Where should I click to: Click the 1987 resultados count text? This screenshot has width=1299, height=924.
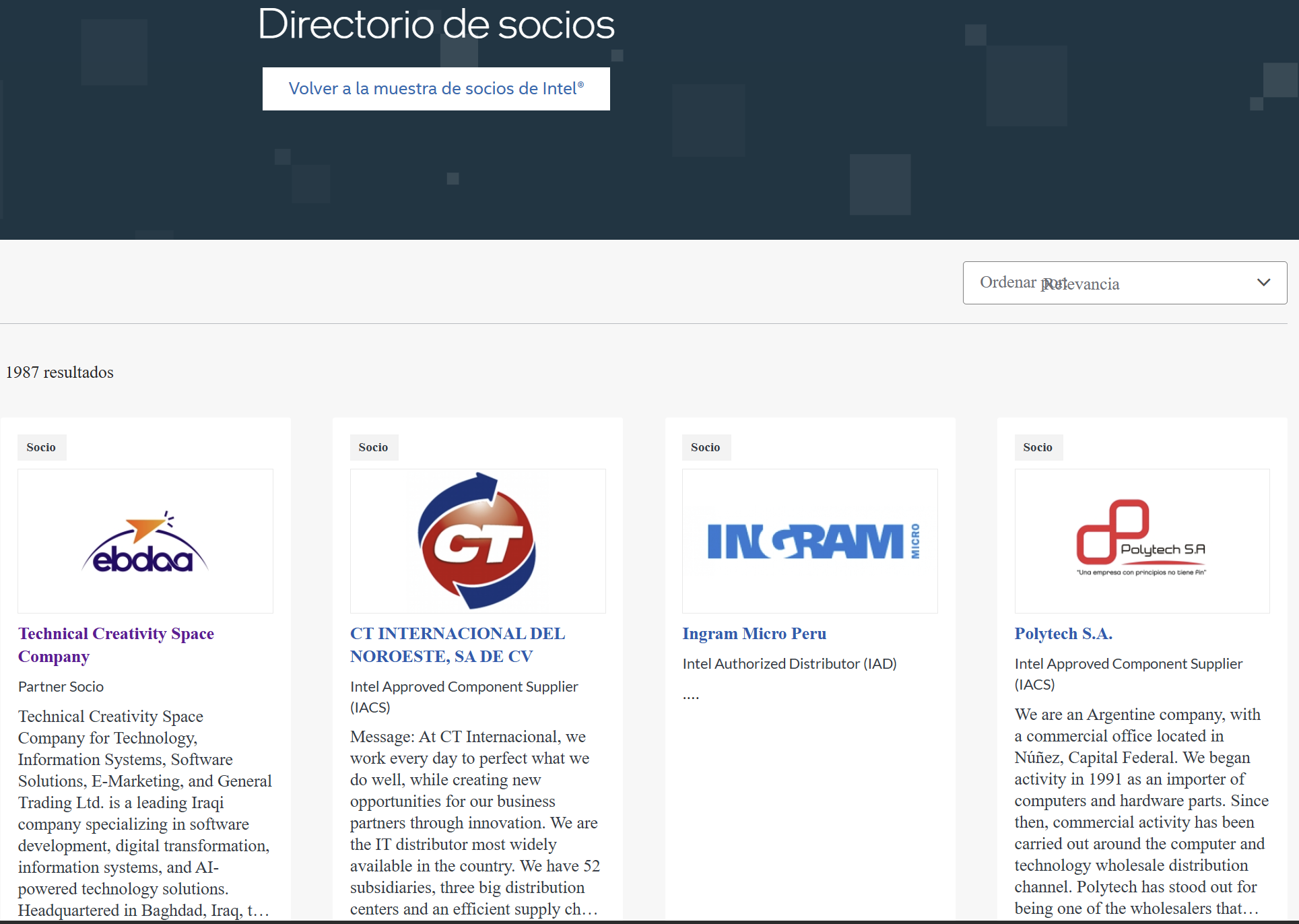(60, 372)
